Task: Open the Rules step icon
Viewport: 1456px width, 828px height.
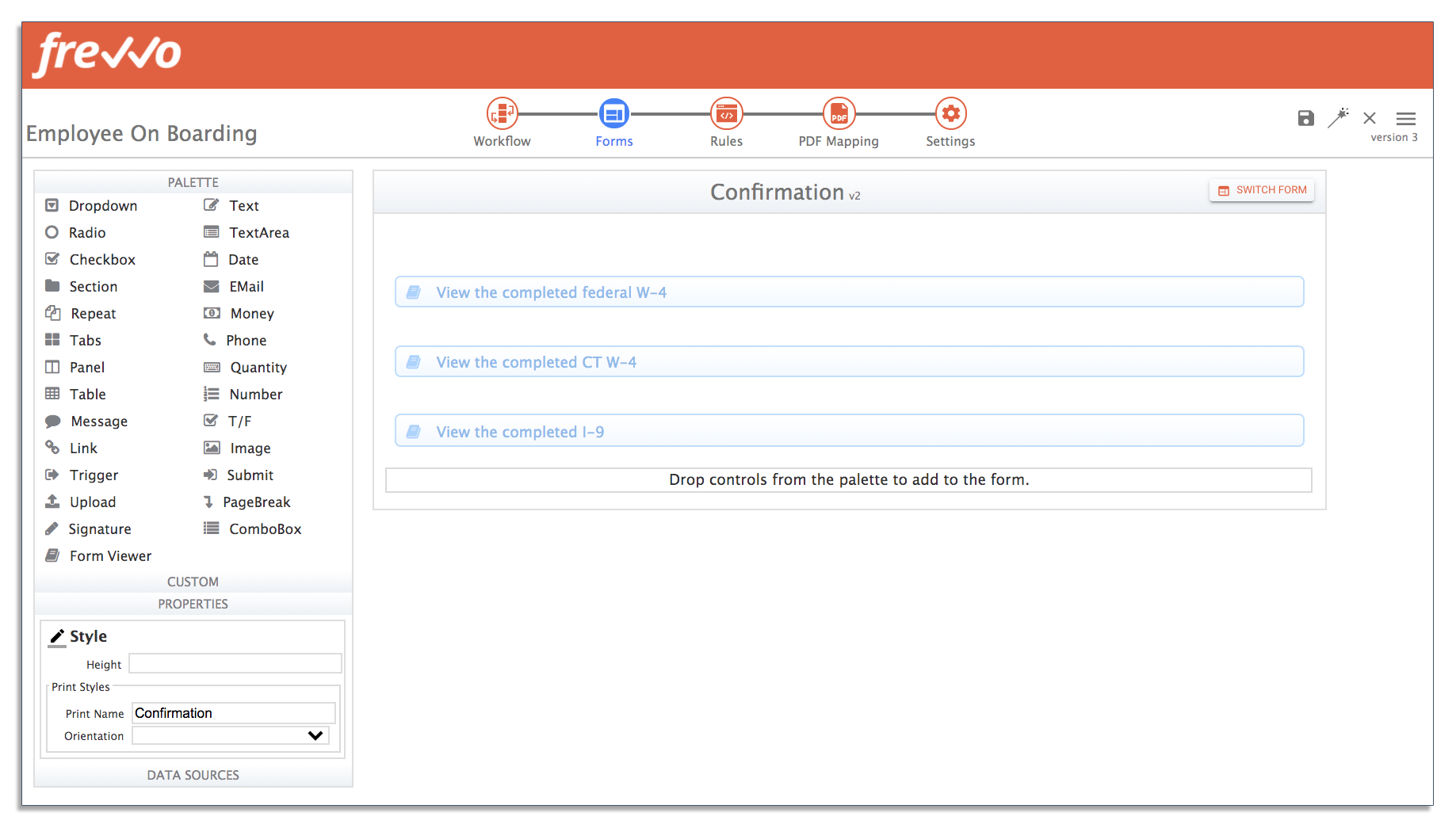Action: tap(726, 114)
